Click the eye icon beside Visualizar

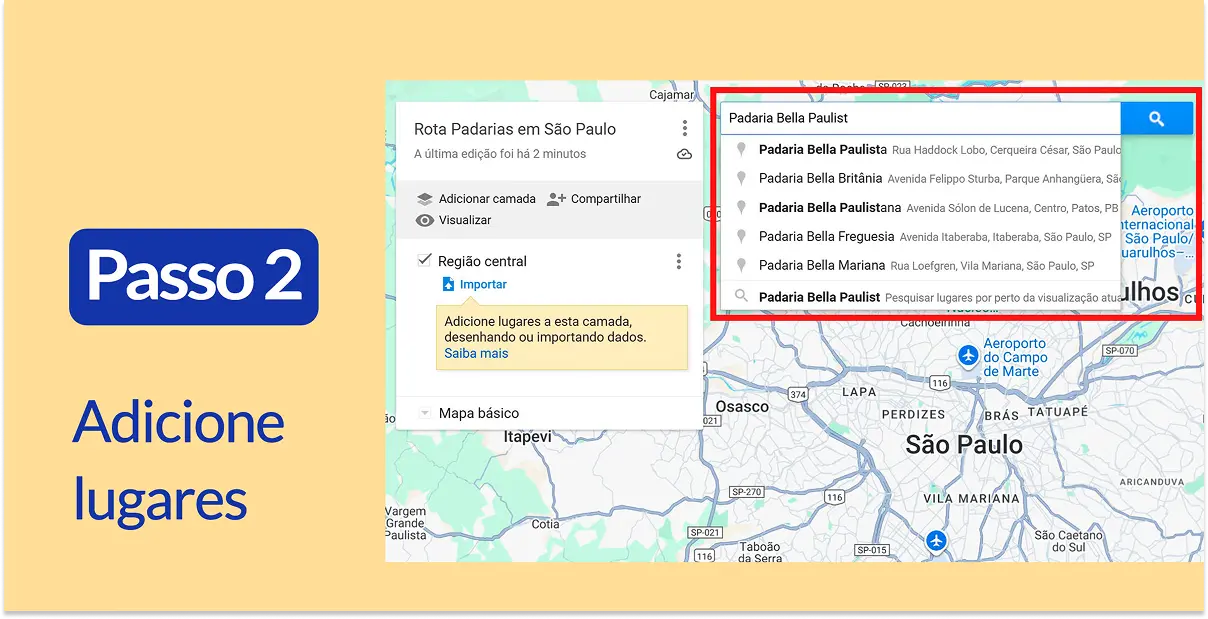(425, 220)
